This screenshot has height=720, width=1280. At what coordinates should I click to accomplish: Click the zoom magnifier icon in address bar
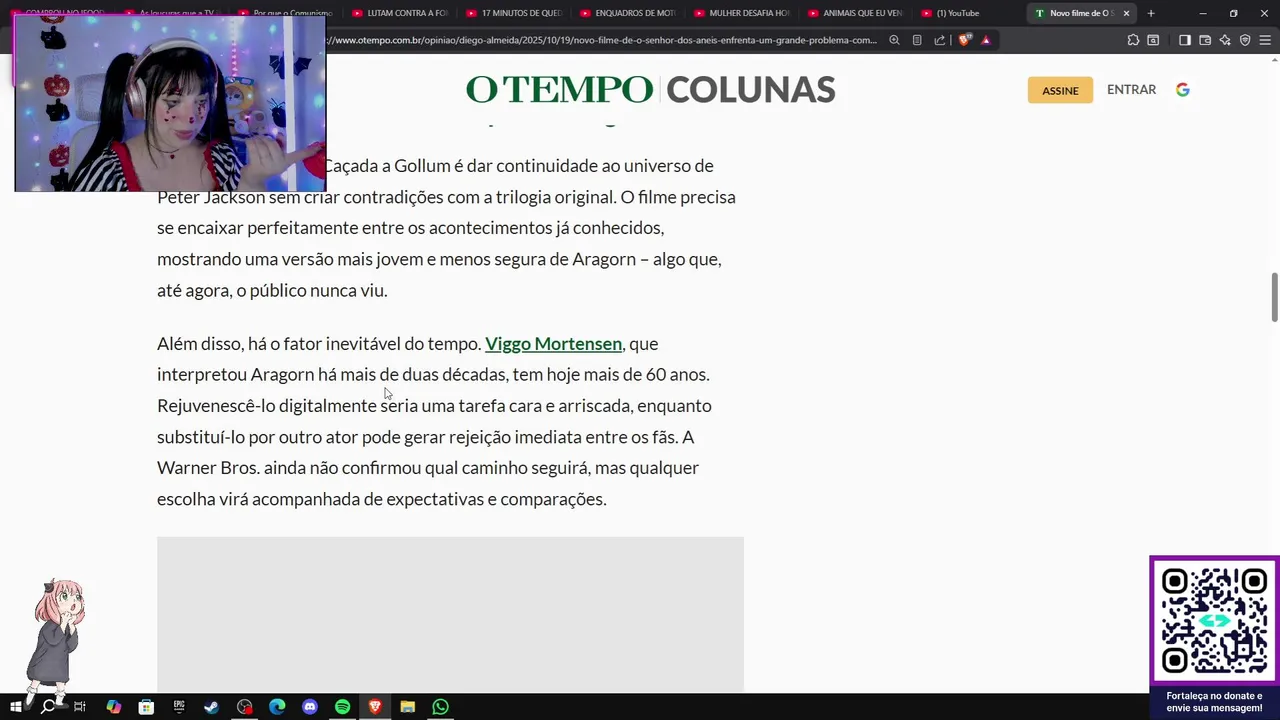pyautogui.click(x=894, y=40)
